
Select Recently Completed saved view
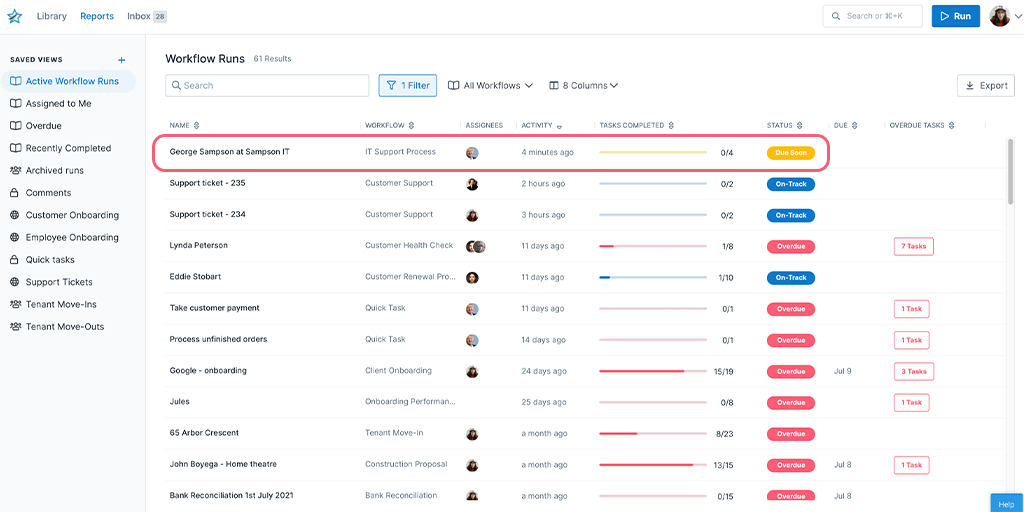[x=68, y=148]
